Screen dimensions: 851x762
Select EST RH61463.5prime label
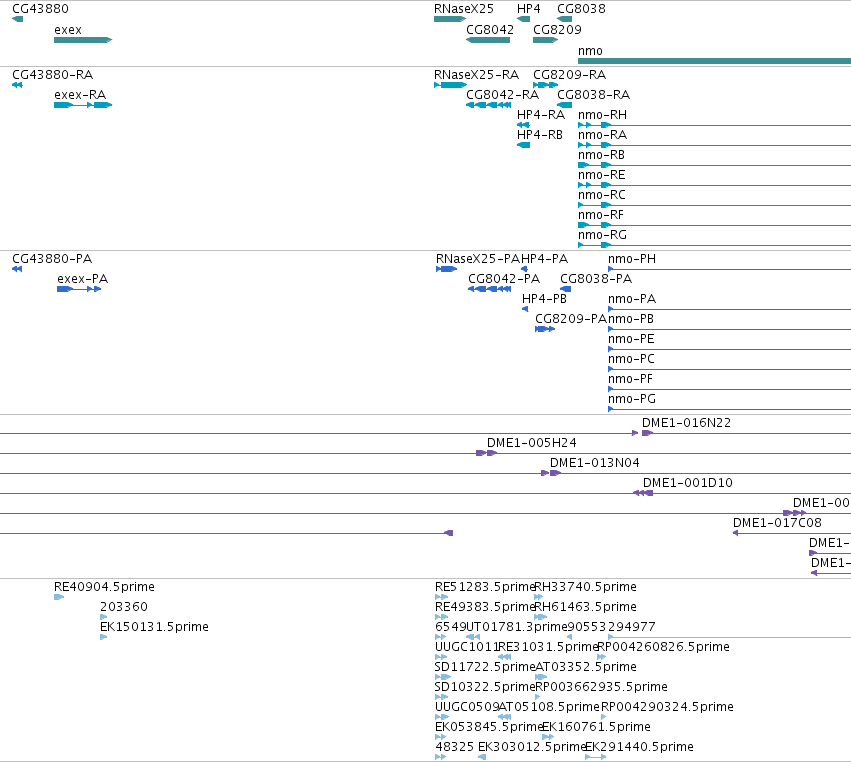point(586,607)
